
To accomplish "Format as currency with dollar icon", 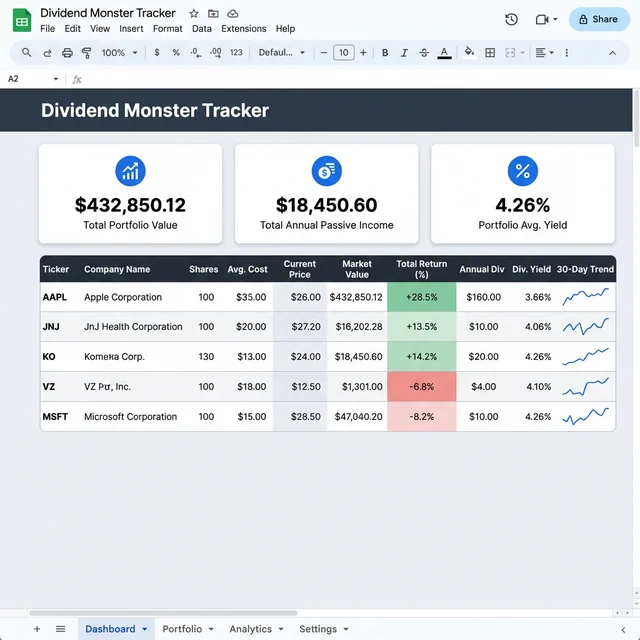I will 157,53.
